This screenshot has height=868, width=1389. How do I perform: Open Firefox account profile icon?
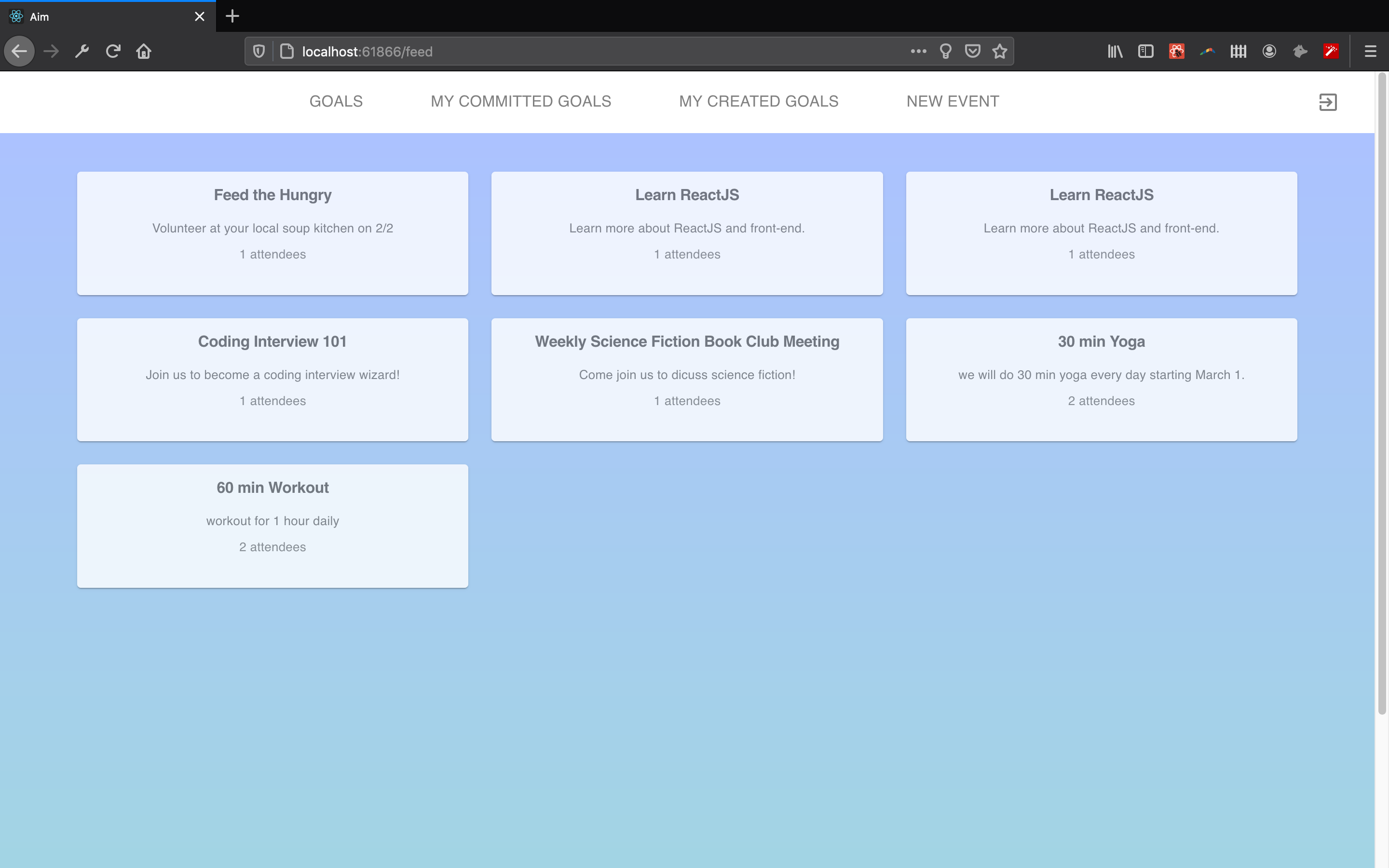click(1269, 52)
